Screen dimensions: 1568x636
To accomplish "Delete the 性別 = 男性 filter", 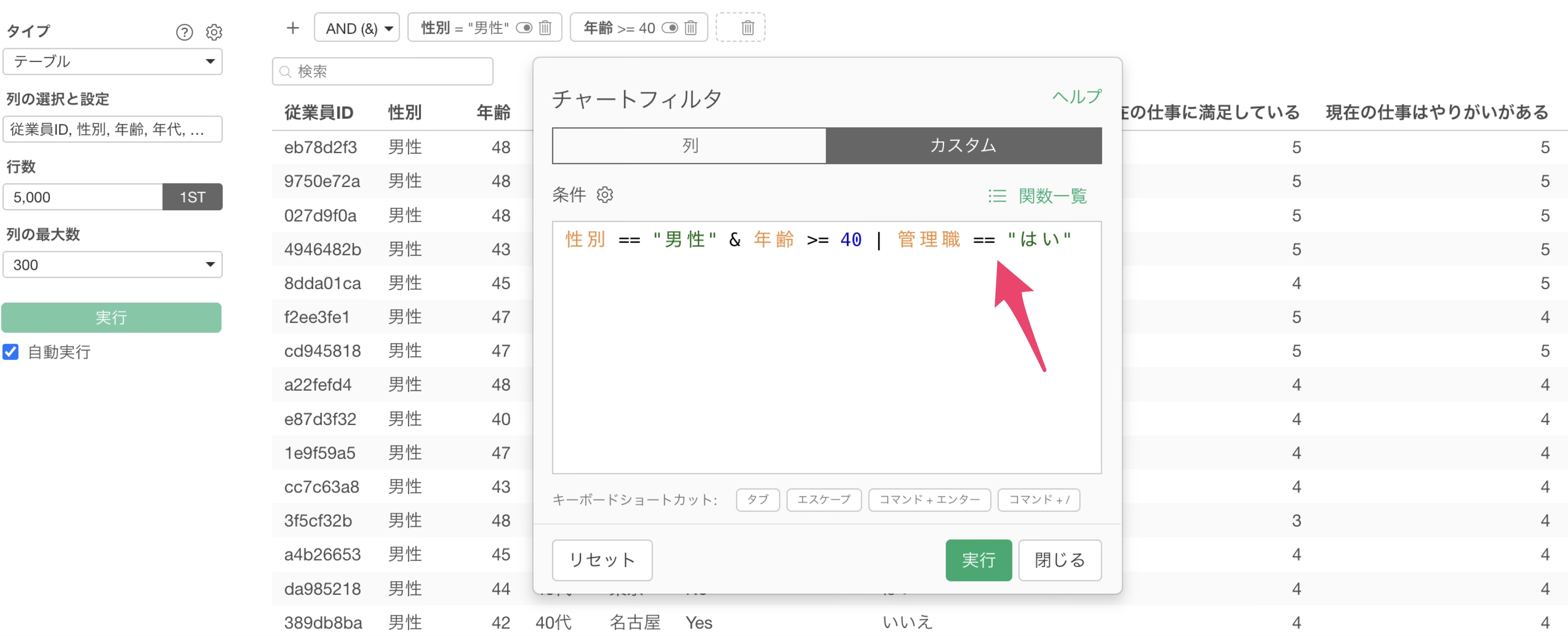I will [x=545, y=28].
